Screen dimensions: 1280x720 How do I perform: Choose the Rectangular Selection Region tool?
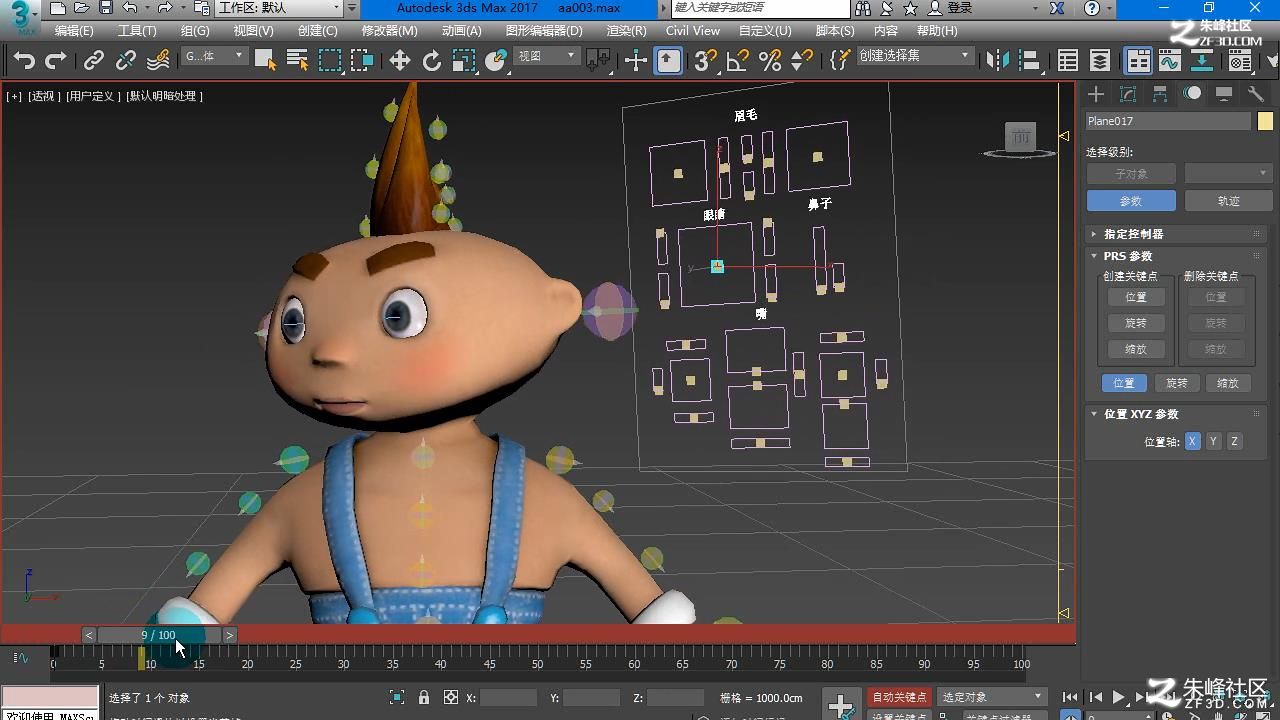330,61
